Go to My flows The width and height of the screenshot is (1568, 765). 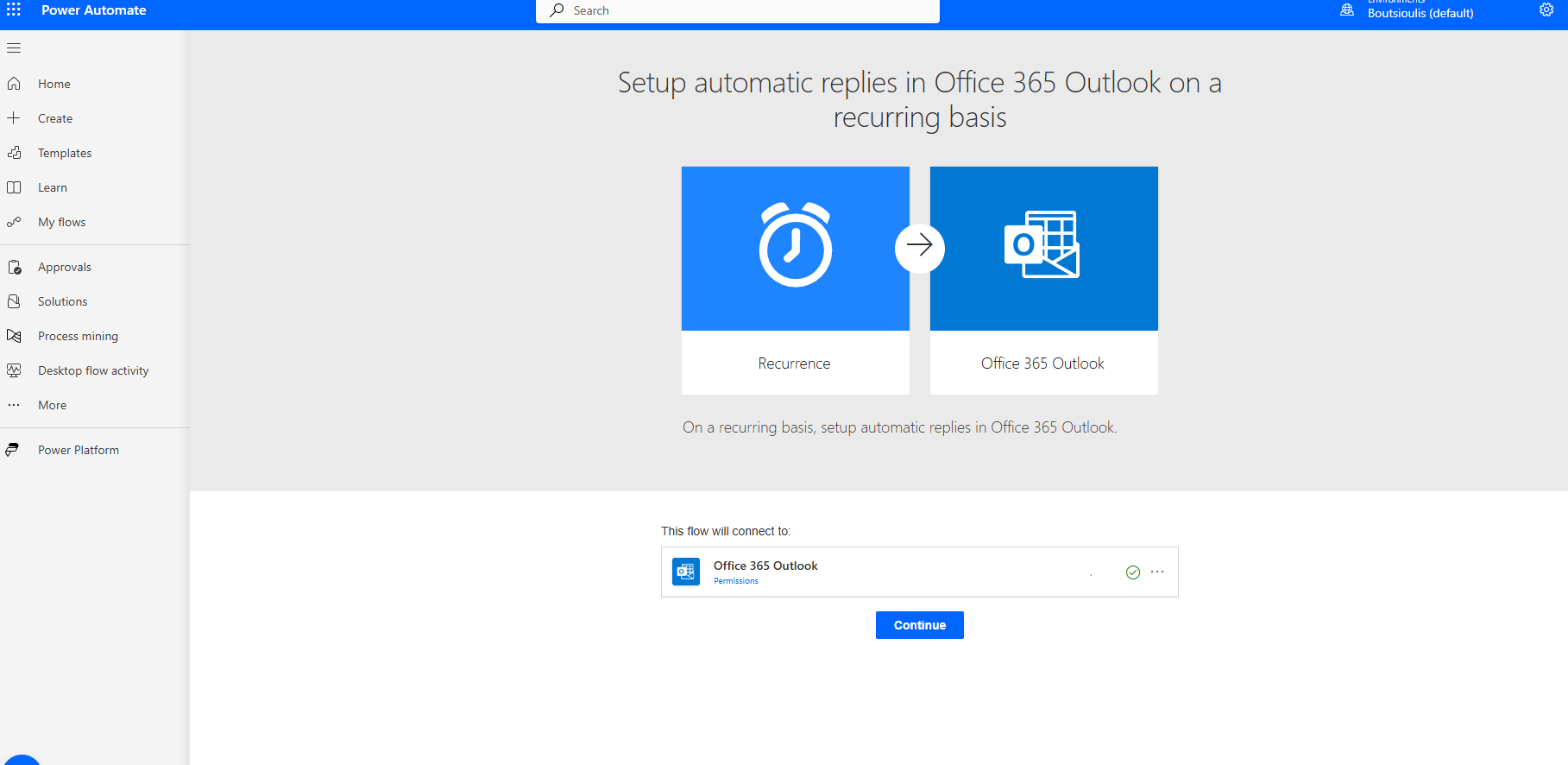(x=95, y=222)
